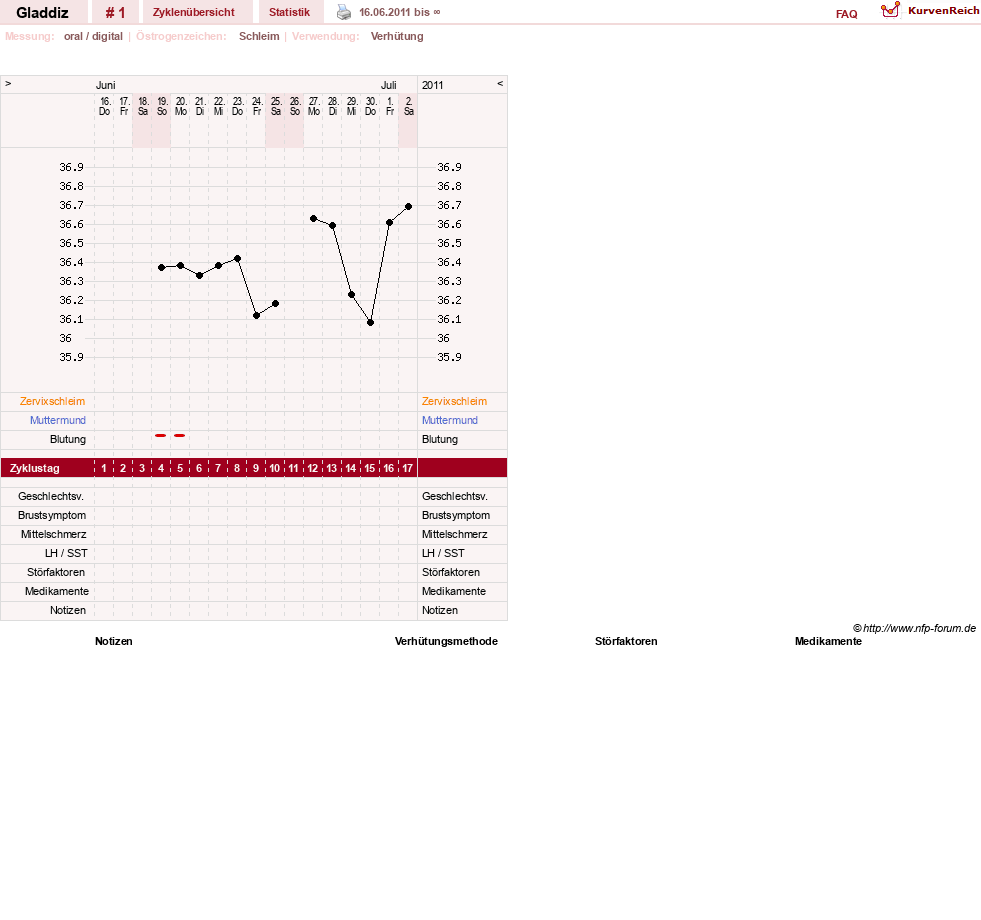Viewport: 981px width, 920px height.
Task: Click the Verhütung usage value
Action: tap(397, 36)
